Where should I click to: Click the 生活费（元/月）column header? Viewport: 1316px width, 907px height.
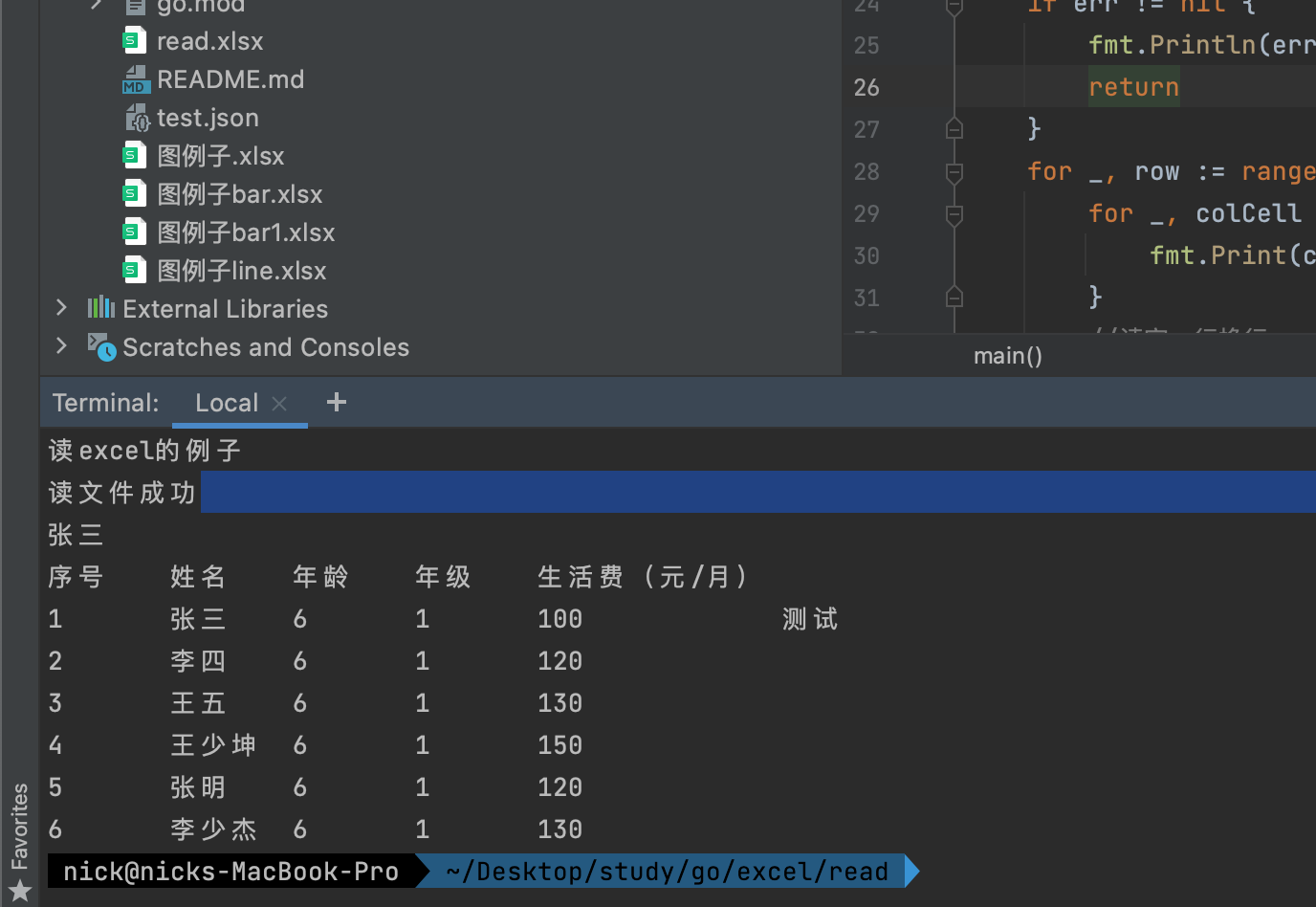(x=643, y=577)
